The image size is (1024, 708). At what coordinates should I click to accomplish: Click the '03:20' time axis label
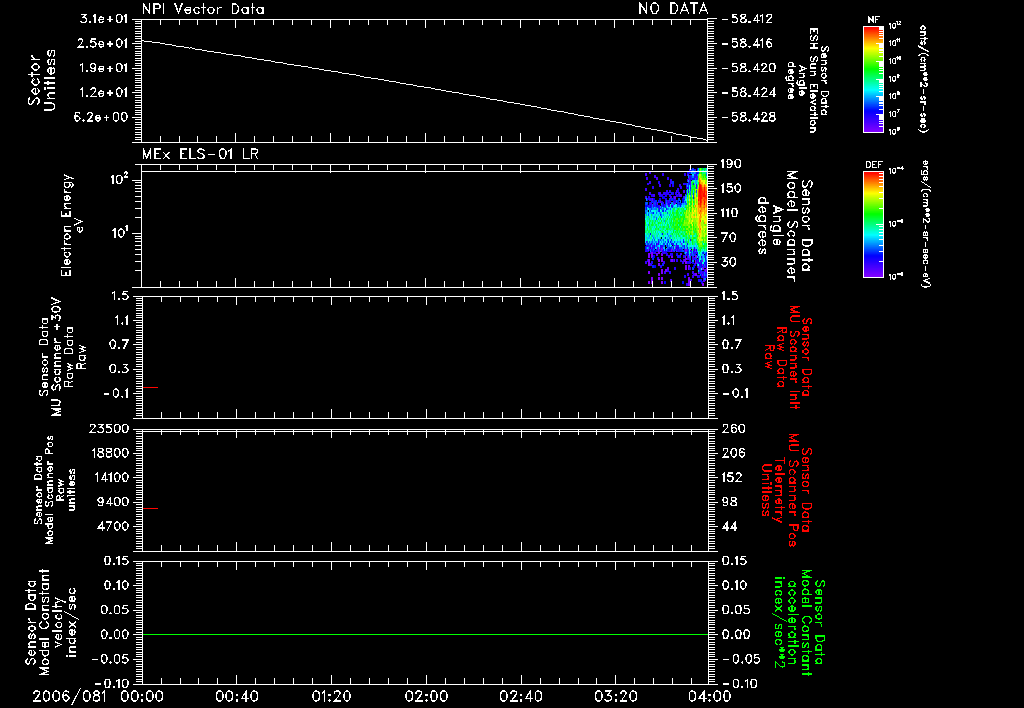[x=616, y=696]
